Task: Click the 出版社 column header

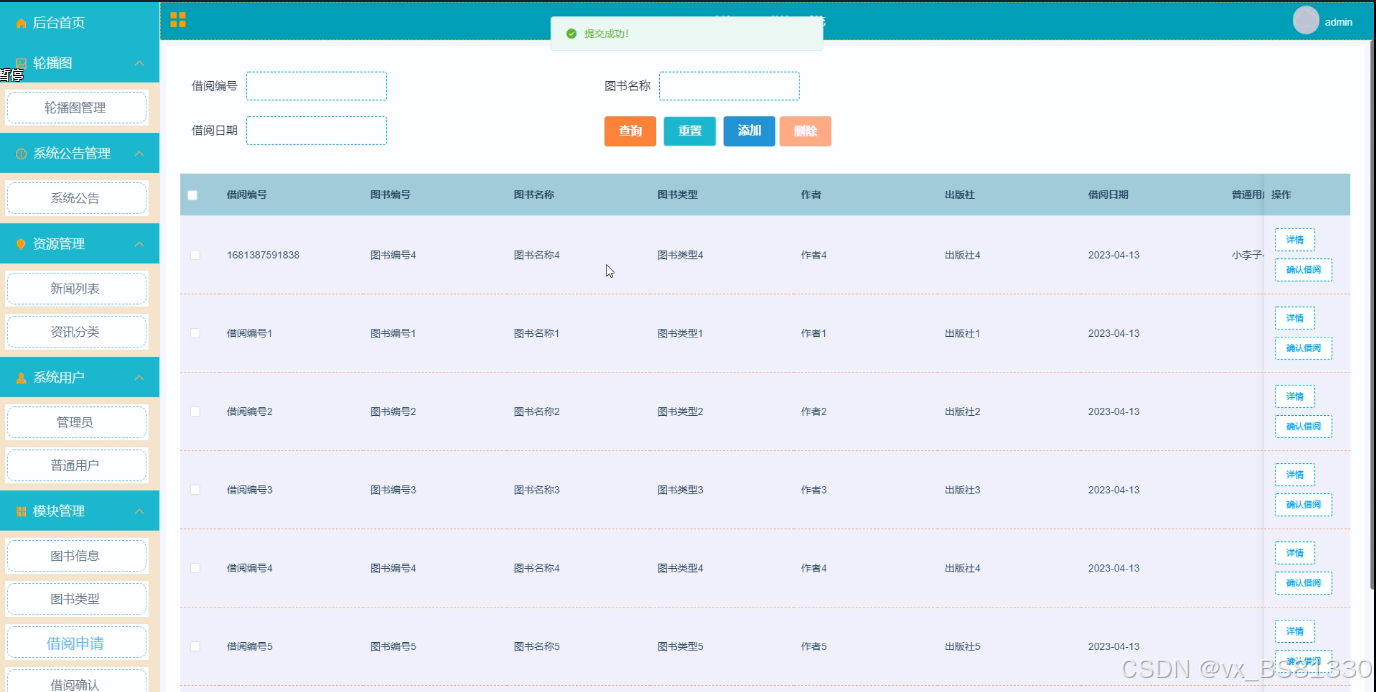Action: click(x=960, y=195)
